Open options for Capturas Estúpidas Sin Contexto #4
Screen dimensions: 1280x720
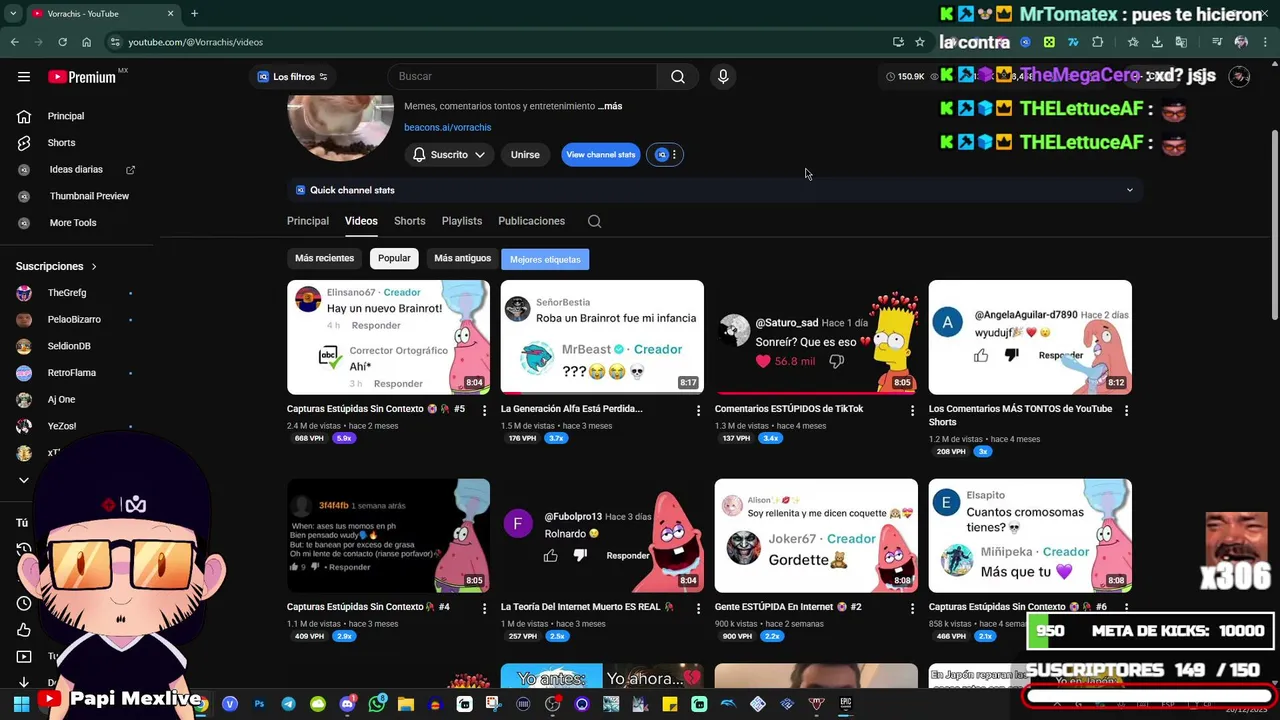[485, 609]
